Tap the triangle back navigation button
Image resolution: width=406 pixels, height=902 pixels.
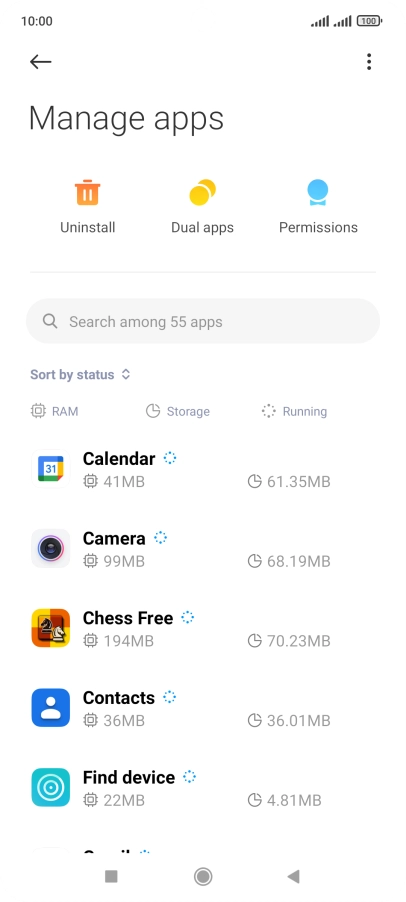point(294,876)
